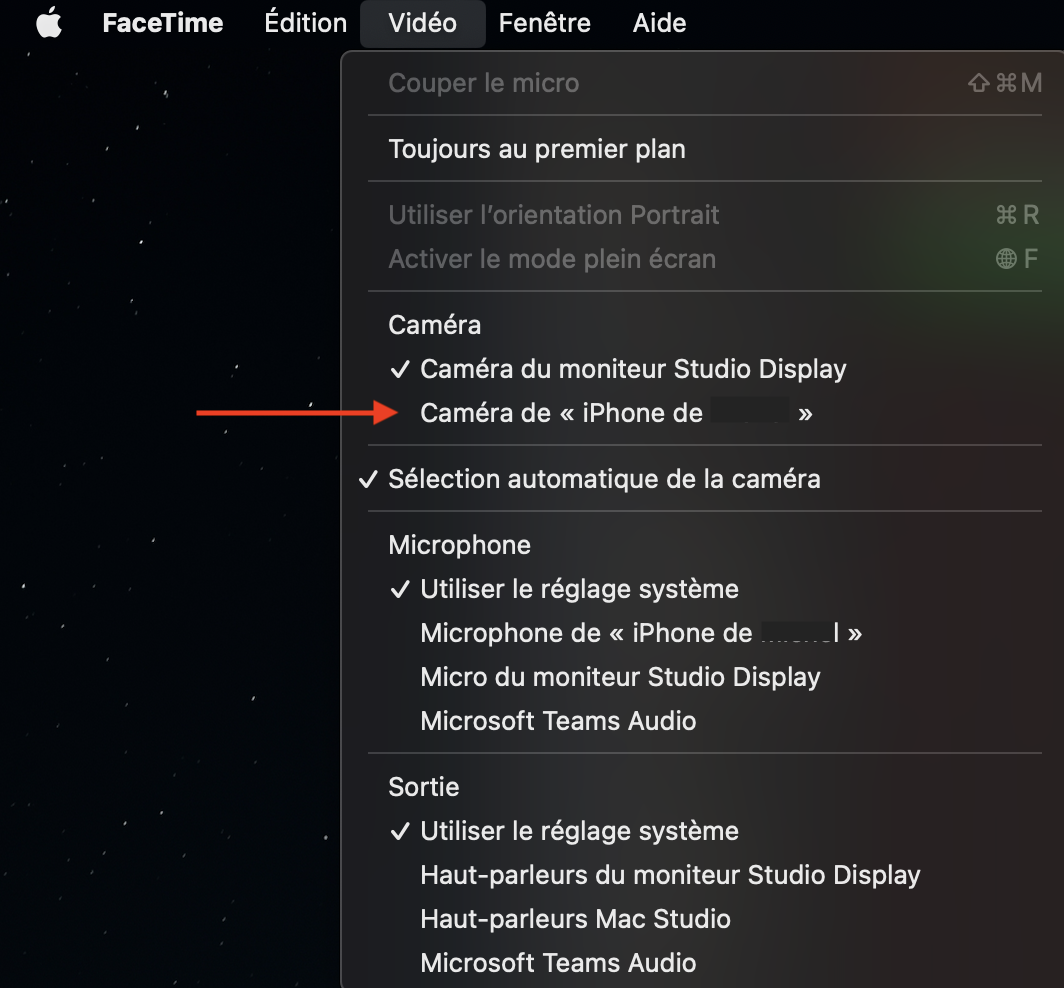The image size is (1064, 988).
Task: Select Caméra du moniteur Studio Display
Action: (x=633, y=369)
